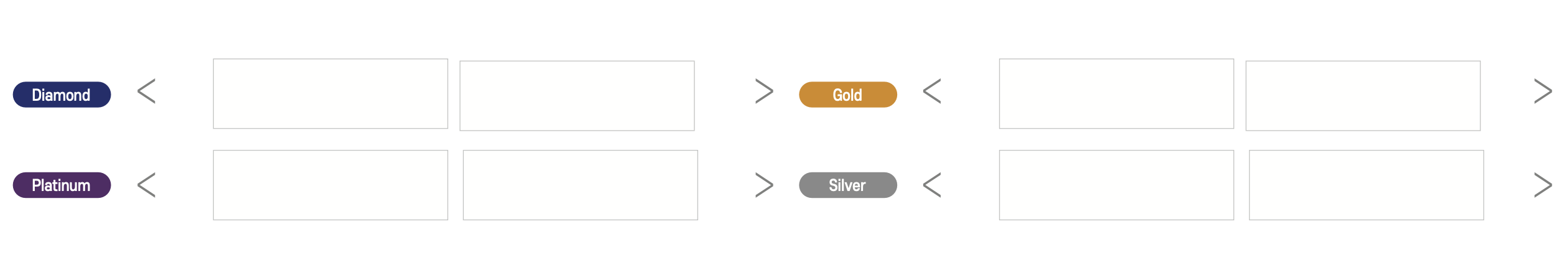Select the first Platinum sponsor box
The image size is (1568, 280).
click(330, 185)
